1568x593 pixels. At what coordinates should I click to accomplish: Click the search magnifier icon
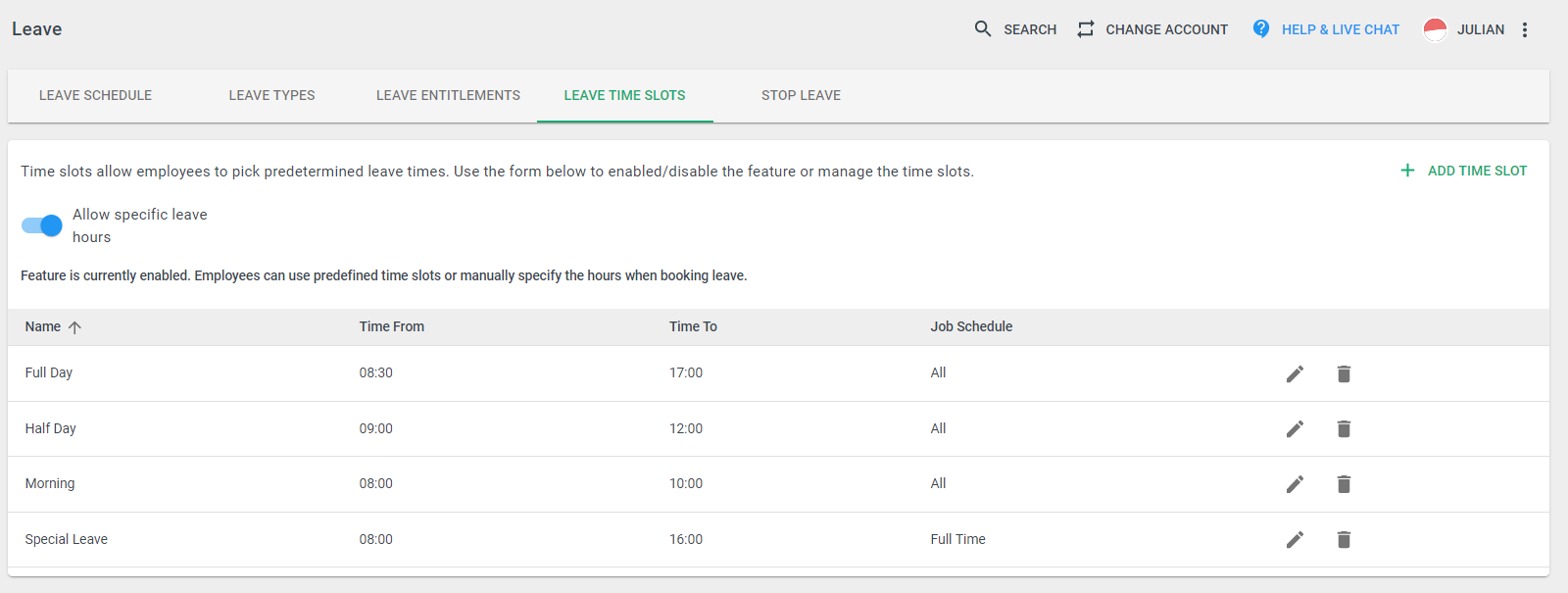pyautogui.click(x=983, y=28)
